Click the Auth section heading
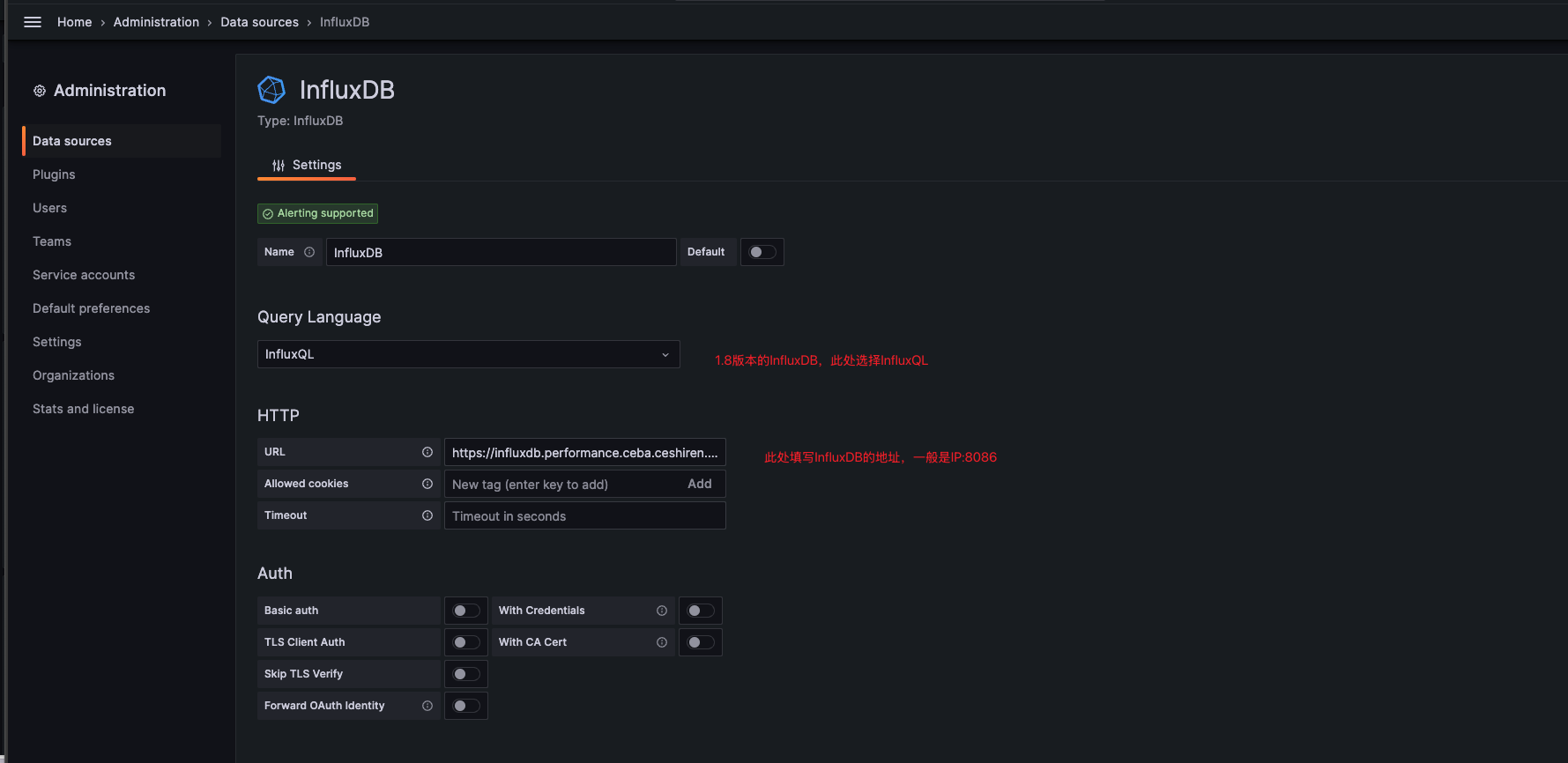Image resolution: width=1568 pixels, height=763 pixels. [275, 574]
